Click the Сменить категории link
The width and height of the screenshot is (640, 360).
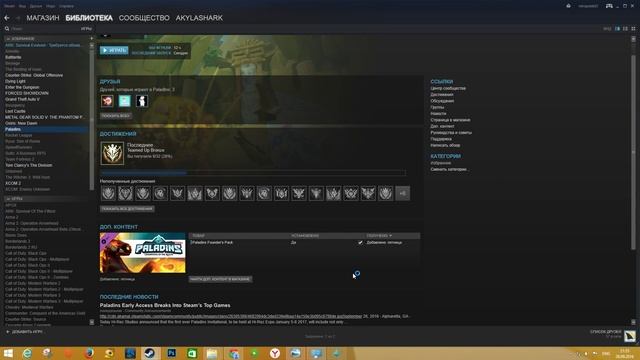tap(449, 169)
